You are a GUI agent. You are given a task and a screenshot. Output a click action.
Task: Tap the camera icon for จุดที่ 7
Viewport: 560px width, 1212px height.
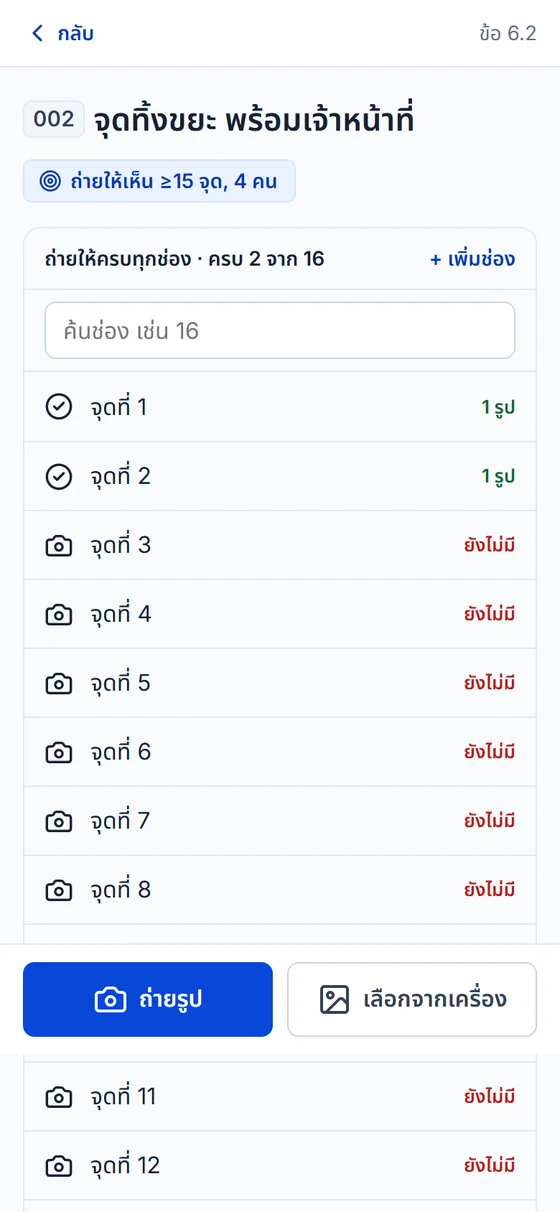point(59,821)
